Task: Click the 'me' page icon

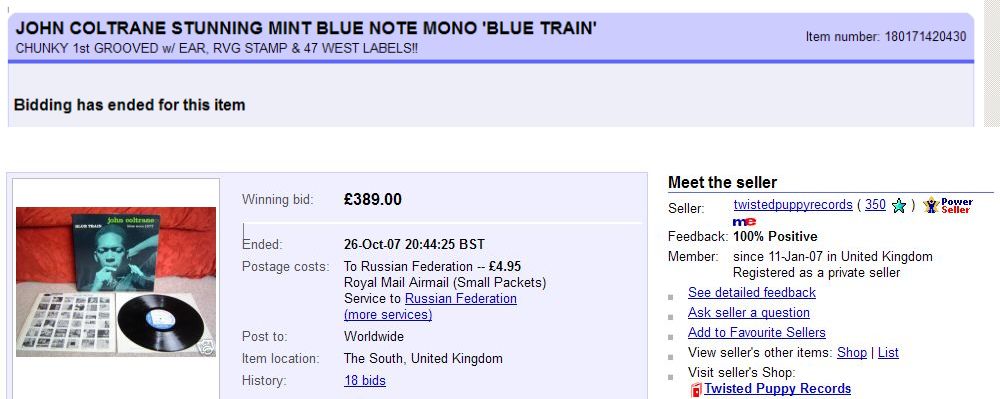Action: (744, 222)
